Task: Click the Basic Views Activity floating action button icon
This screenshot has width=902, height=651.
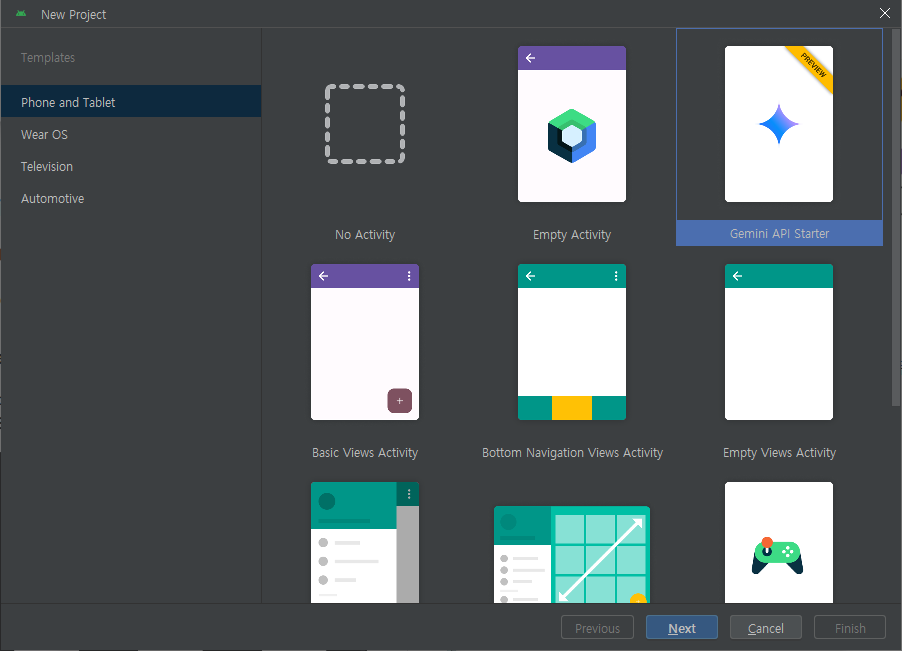Action: [400, 400]
